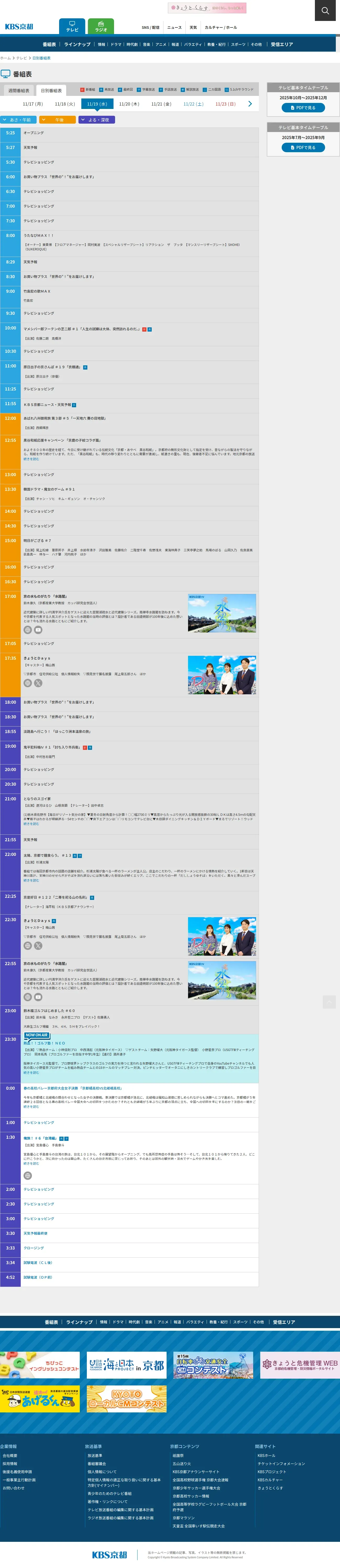Open アニメ in the header navigation bar
340x1568 pixels.
point(161,45)
